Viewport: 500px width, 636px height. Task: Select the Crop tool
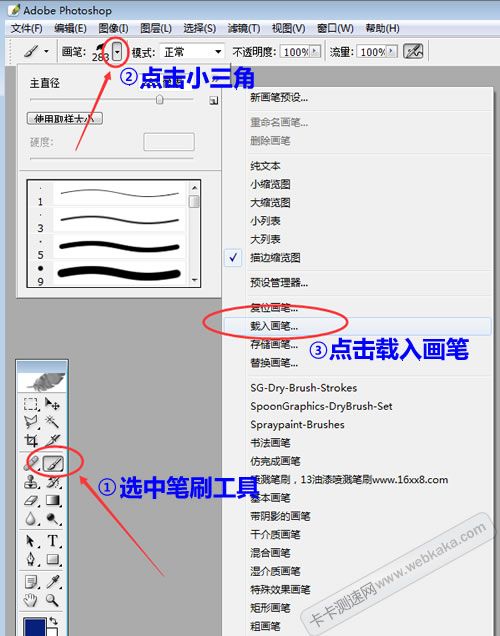[x=31, y=440]
